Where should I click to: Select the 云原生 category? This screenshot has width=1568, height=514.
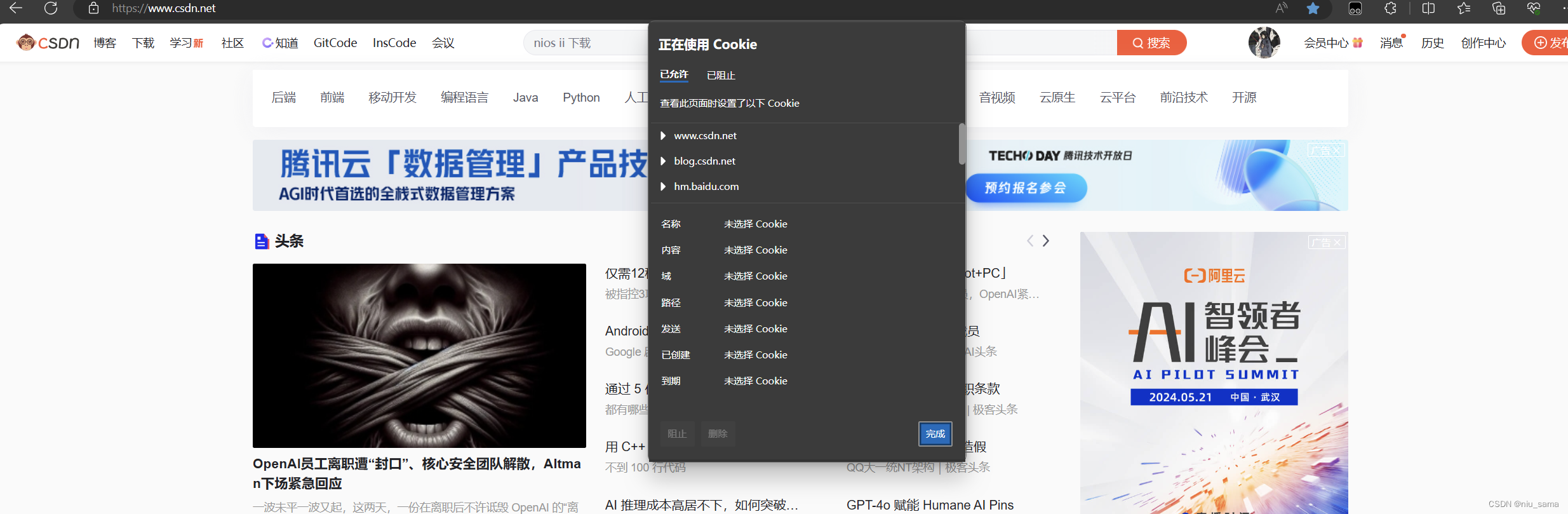(x=1057, y=97)
